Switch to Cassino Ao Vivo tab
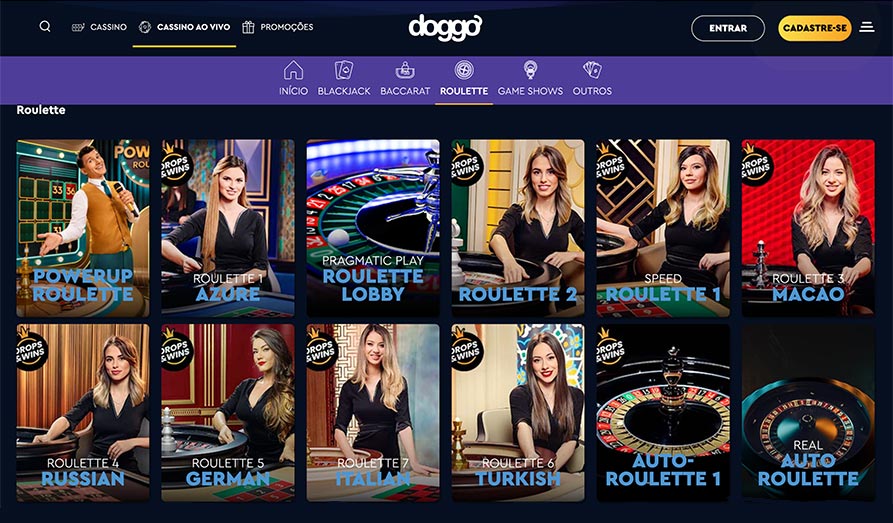 (185, 27)
